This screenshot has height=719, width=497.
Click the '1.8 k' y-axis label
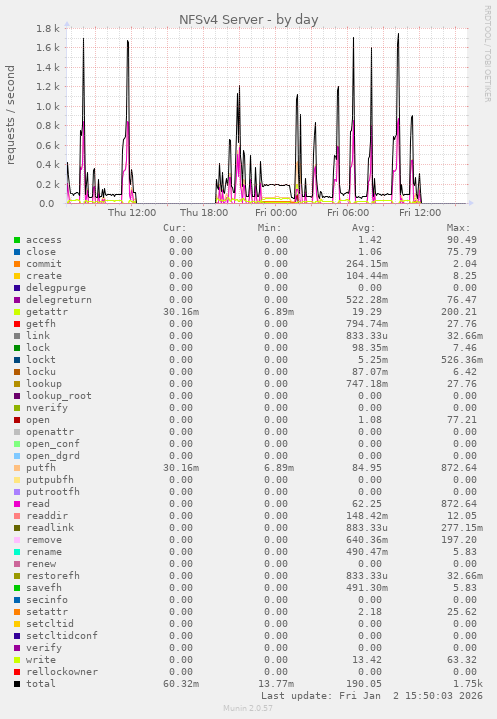(48, 28)
